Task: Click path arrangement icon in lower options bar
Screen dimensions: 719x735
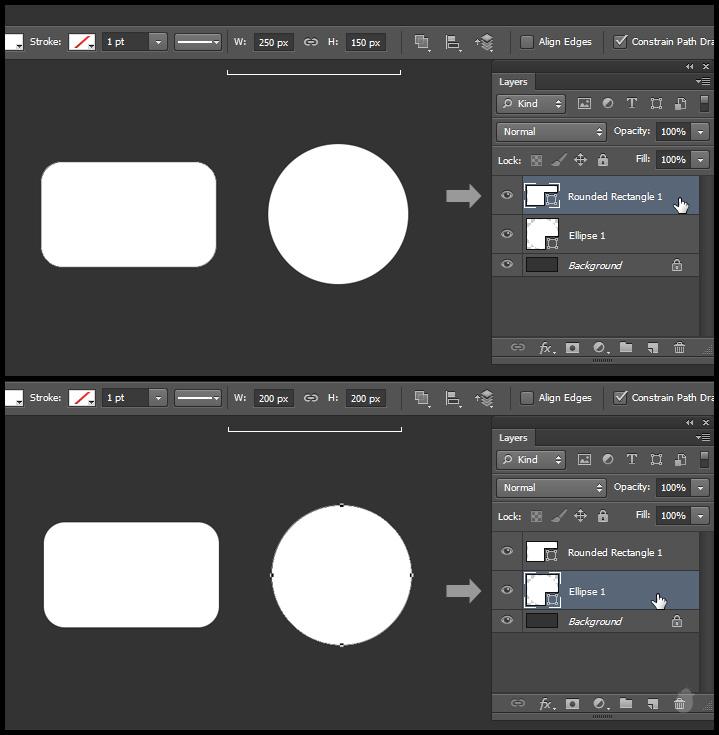Action: tap(485, 398)
